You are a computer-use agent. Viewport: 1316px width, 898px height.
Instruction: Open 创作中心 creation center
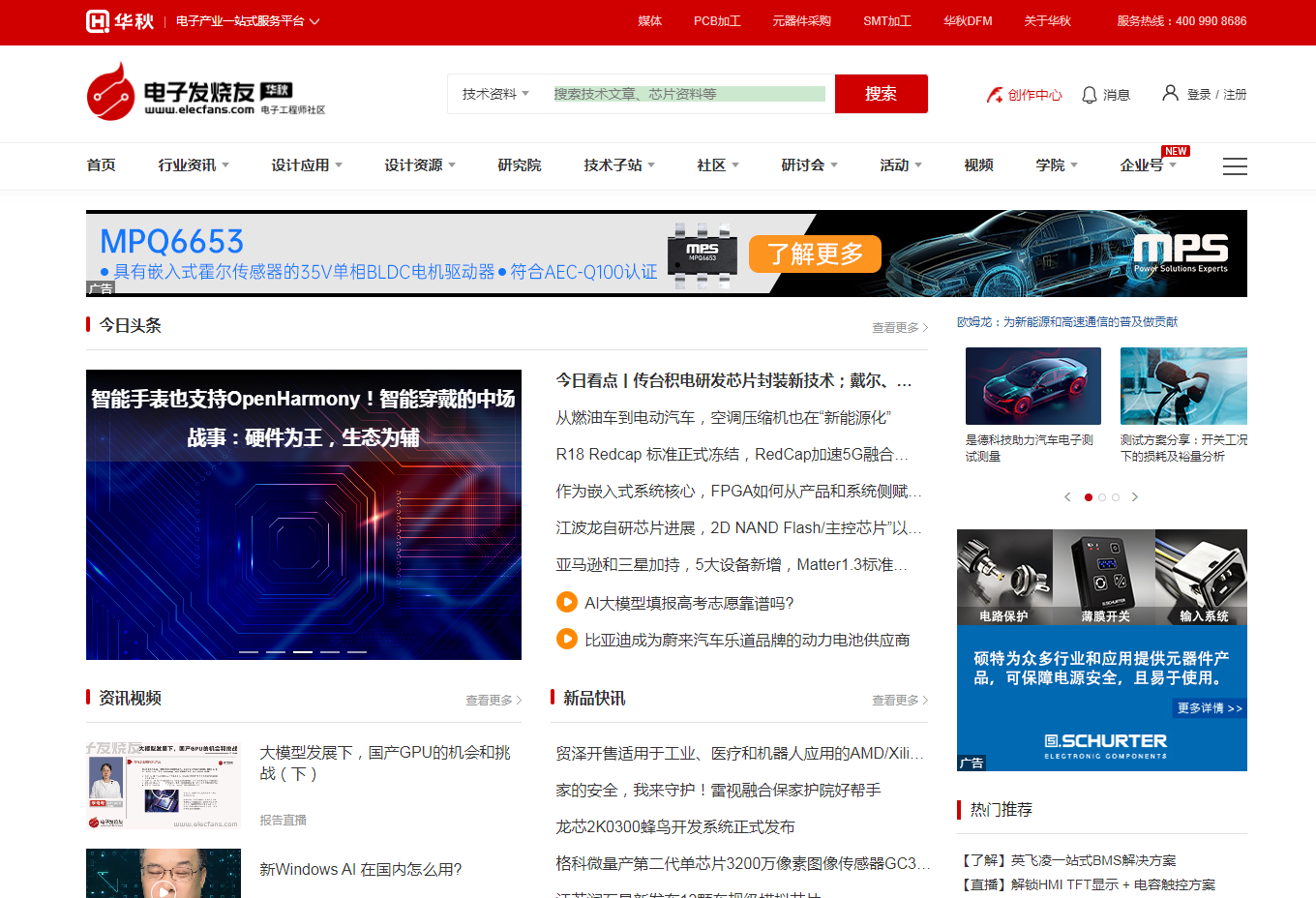pos(1024,95)
